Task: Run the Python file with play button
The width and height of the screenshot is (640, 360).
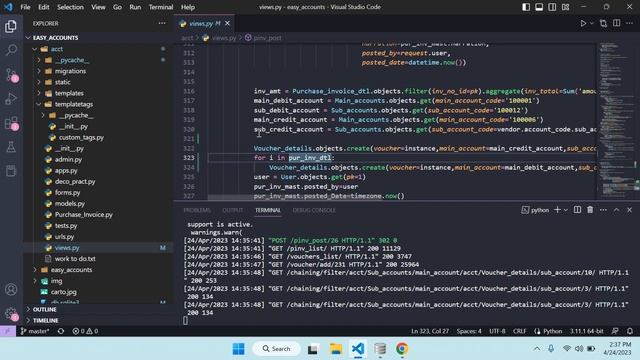Action: [583, 24]
